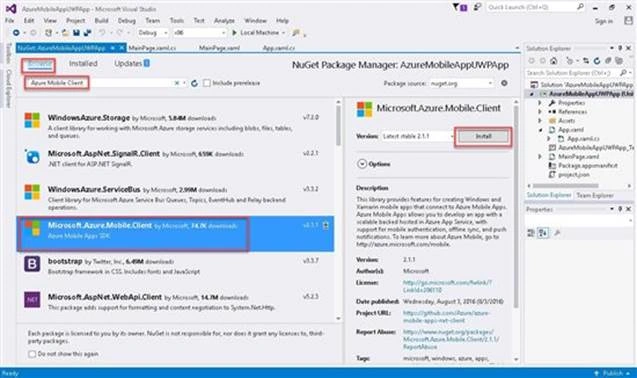Expand the Assets folder node
The height and width of the screenshot is (378, 637).
pos(540,121)
